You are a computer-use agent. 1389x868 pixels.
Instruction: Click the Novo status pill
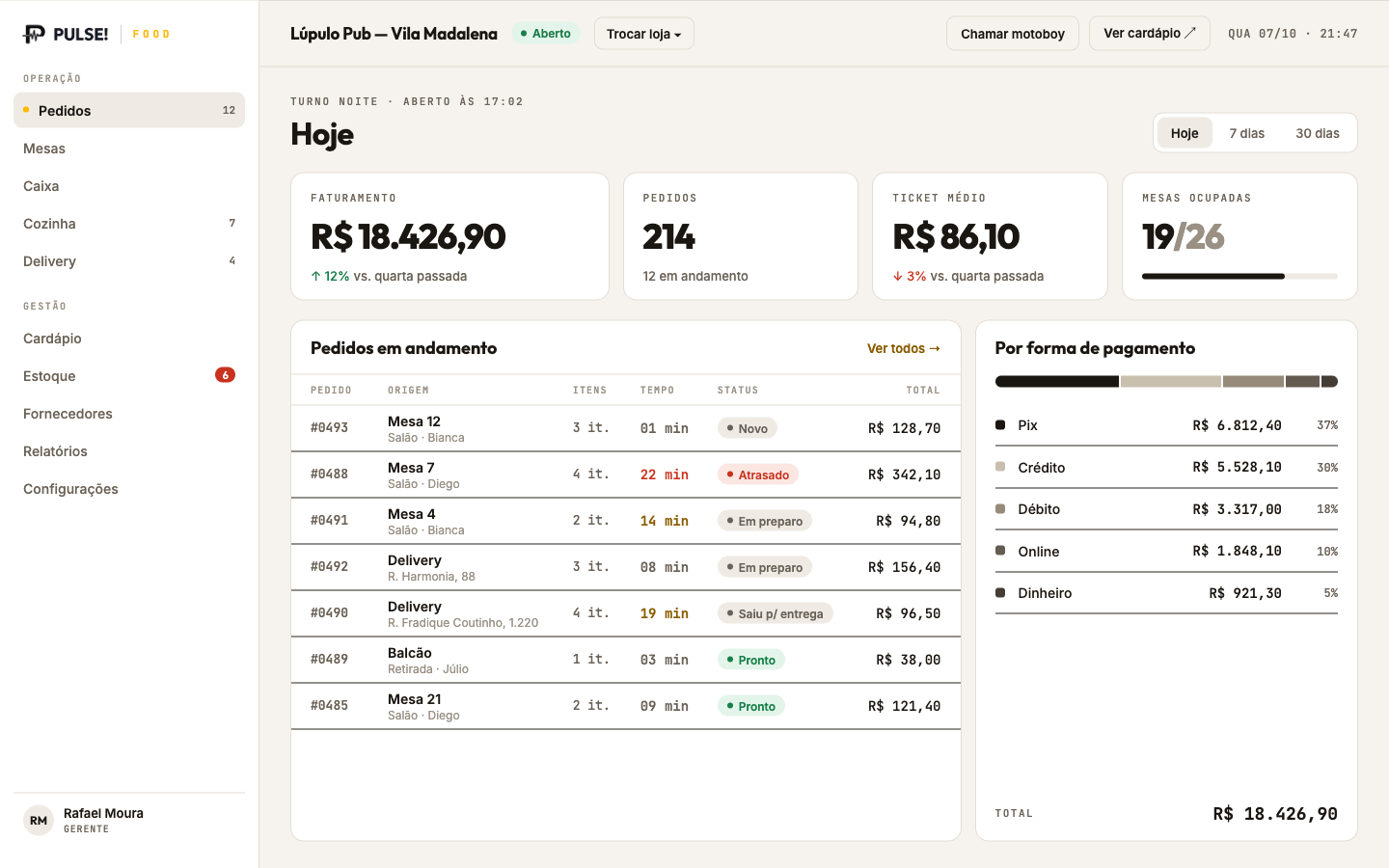(748, 428)
